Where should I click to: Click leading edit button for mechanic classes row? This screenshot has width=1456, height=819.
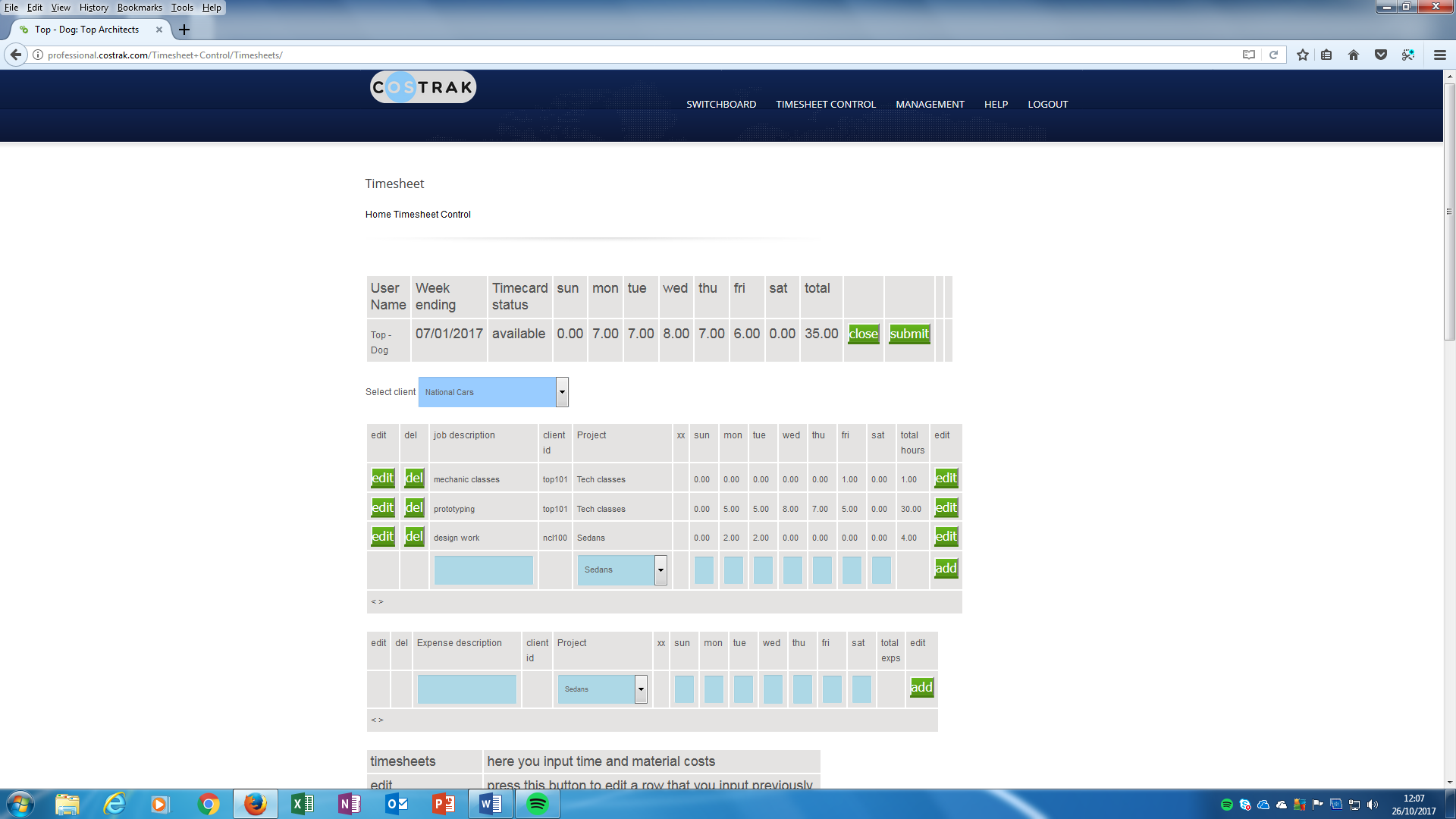pos(383,478)
